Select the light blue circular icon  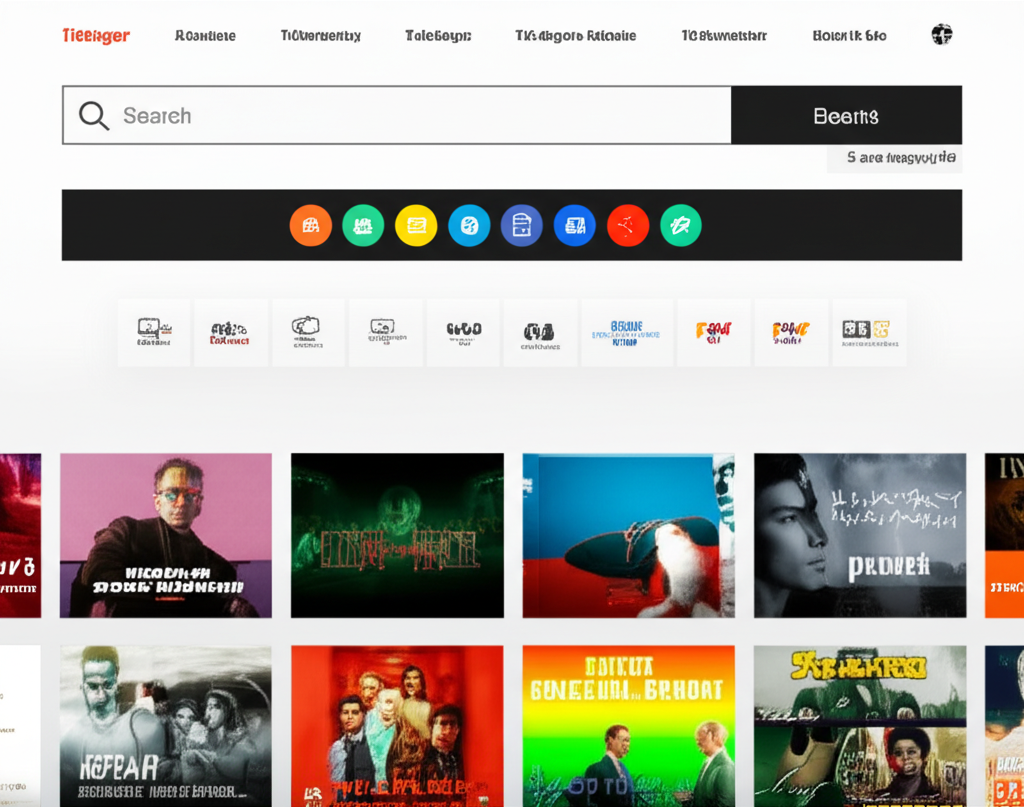click(x=469, y=226)
